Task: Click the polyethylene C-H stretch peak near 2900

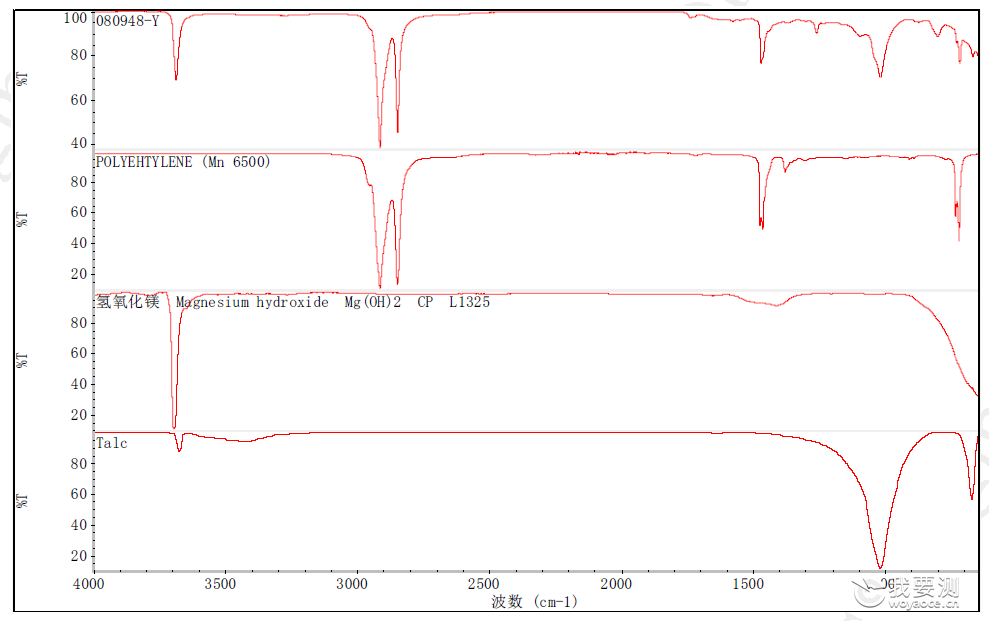Action: [380, 285]
